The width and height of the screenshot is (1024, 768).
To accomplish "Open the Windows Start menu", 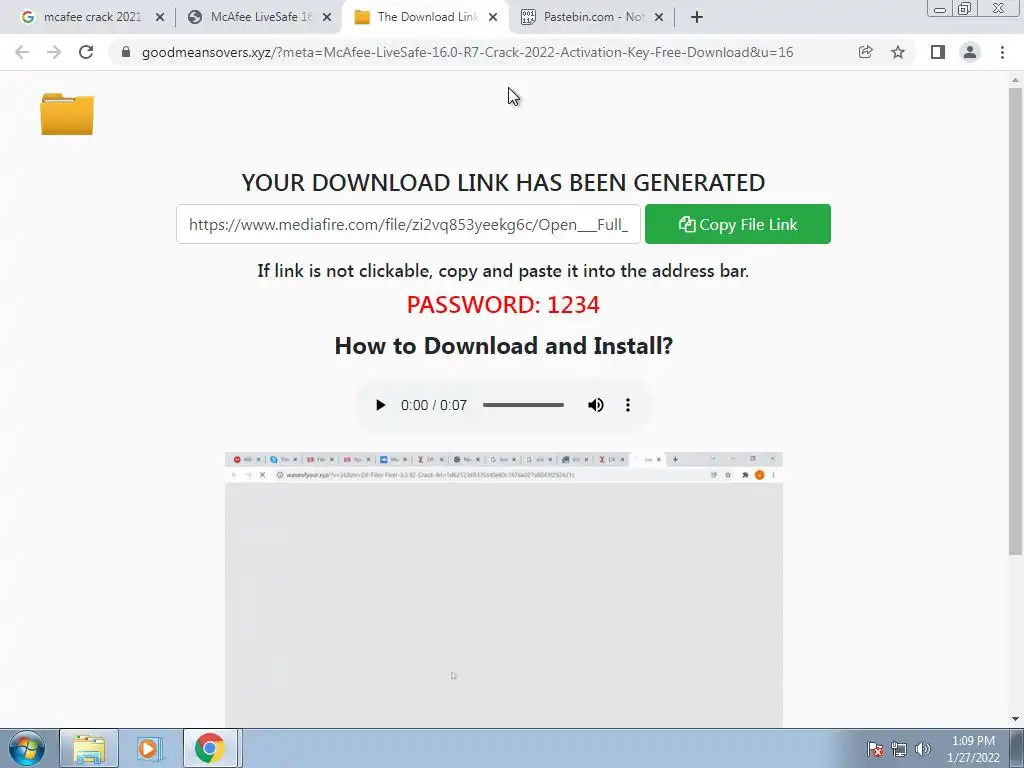I will click(27, 748).
